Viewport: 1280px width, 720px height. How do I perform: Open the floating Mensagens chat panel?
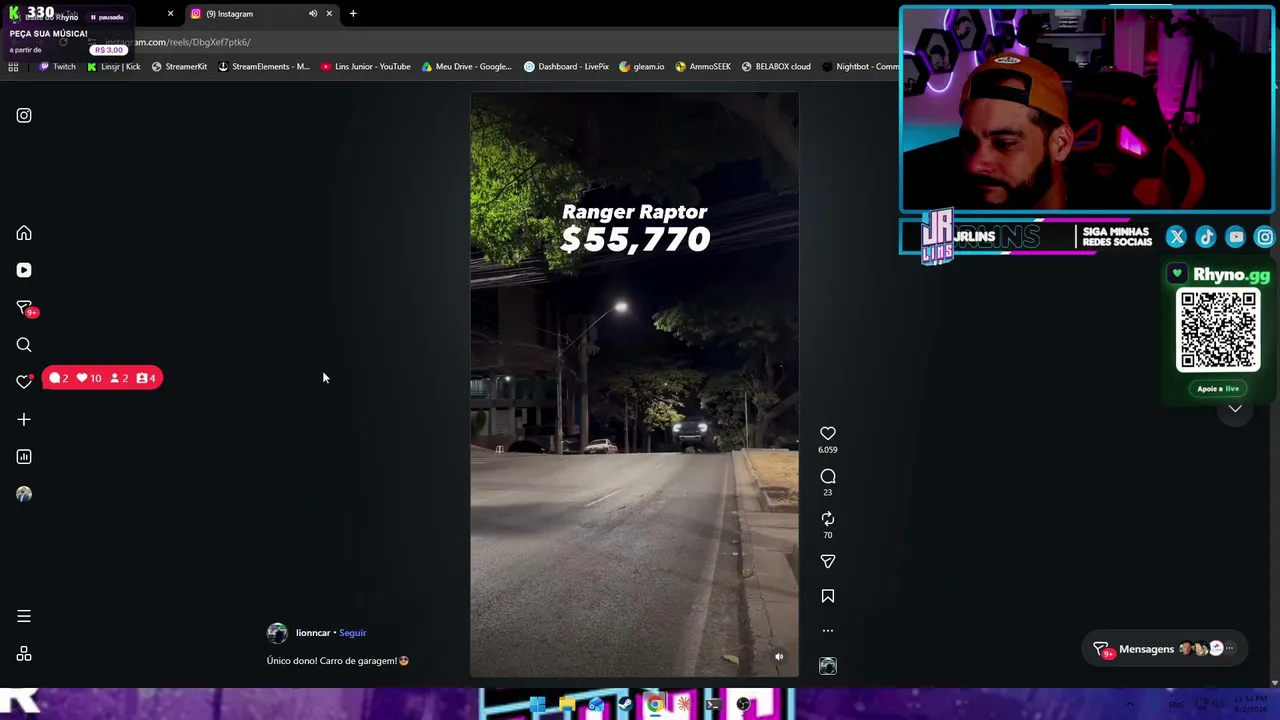coord(1163,649)
